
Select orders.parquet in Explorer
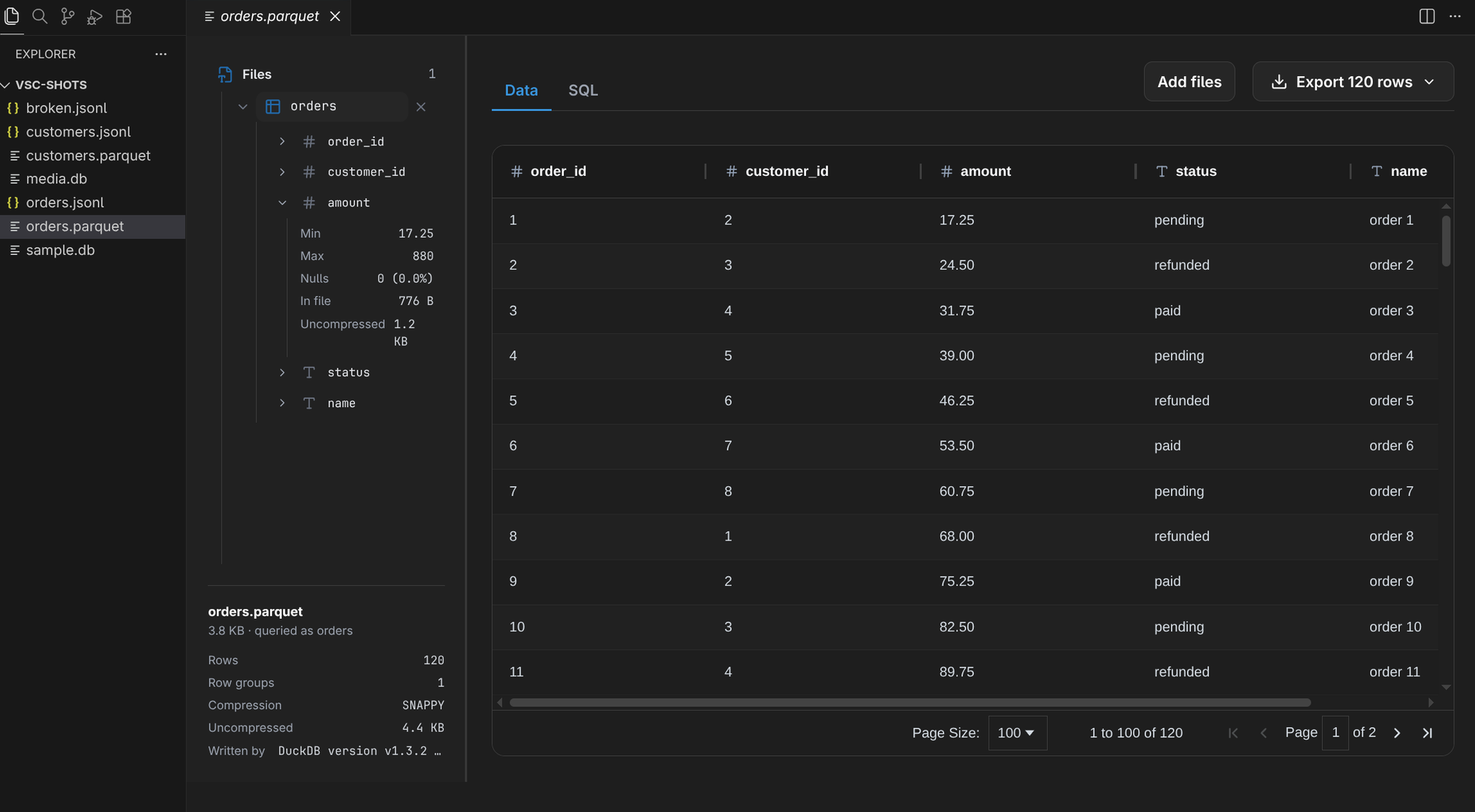[92, 227]
